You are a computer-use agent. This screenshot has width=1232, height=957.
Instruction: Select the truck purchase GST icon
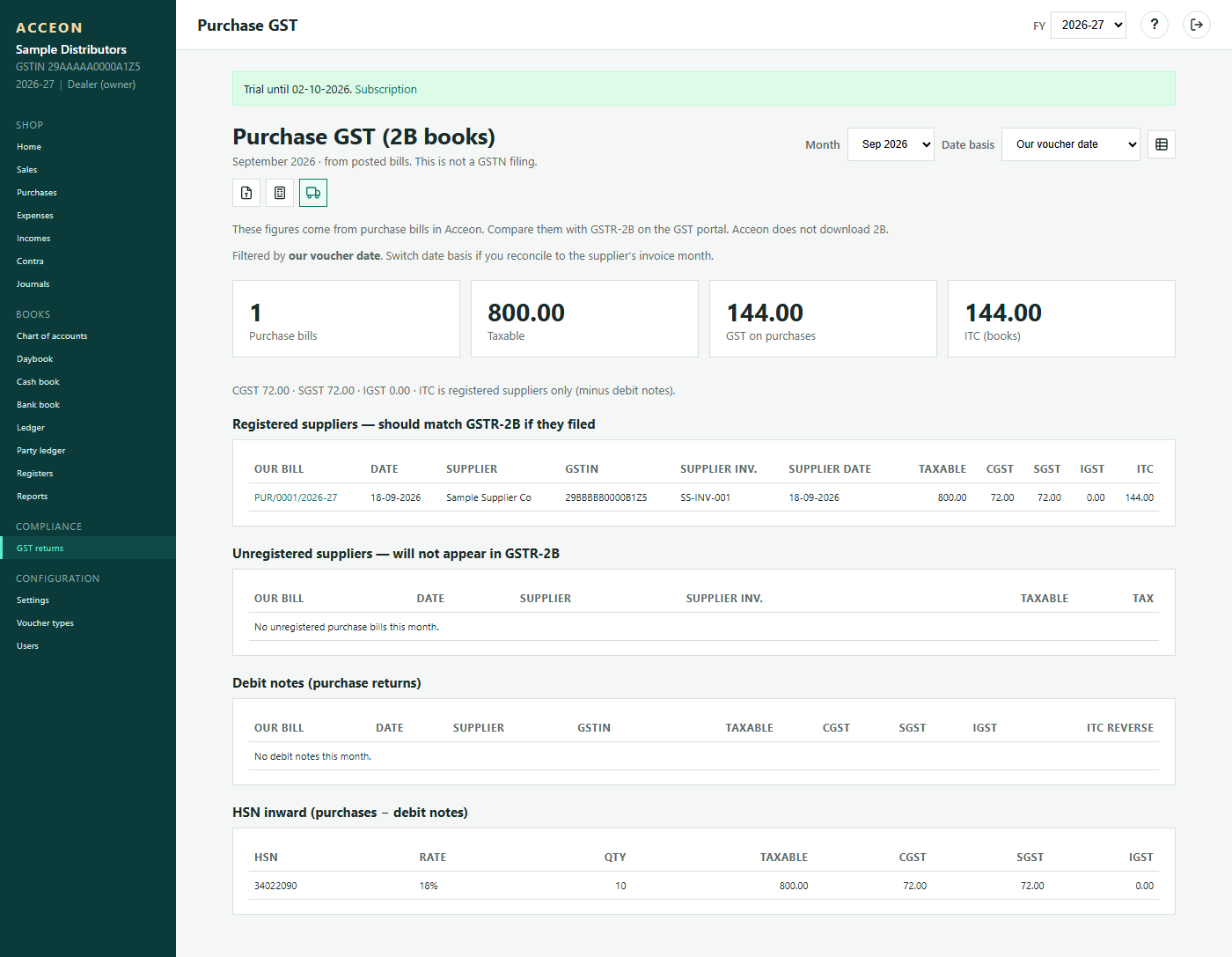click(x=313, y=193)
